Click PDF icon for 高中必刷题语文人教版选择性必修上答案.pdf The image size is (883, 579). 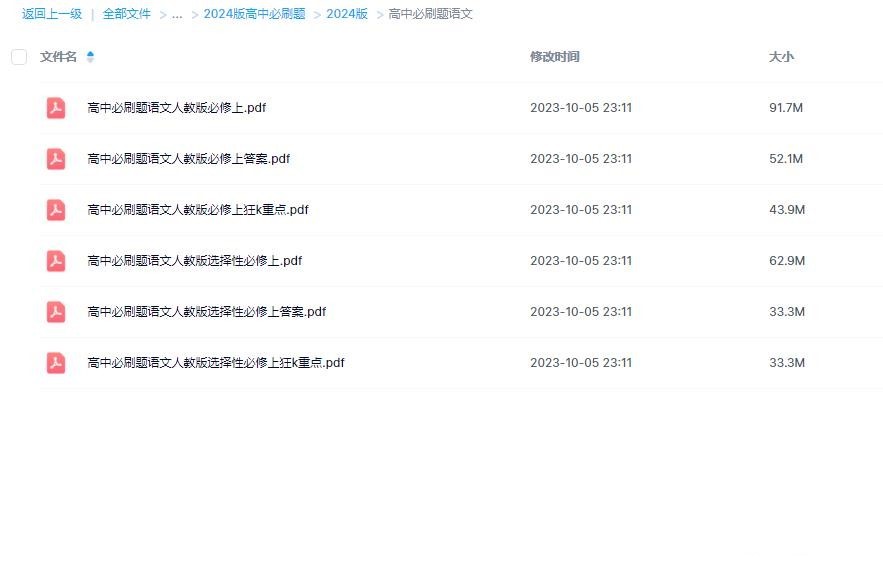pyautogui.click(x=56, y=311)
